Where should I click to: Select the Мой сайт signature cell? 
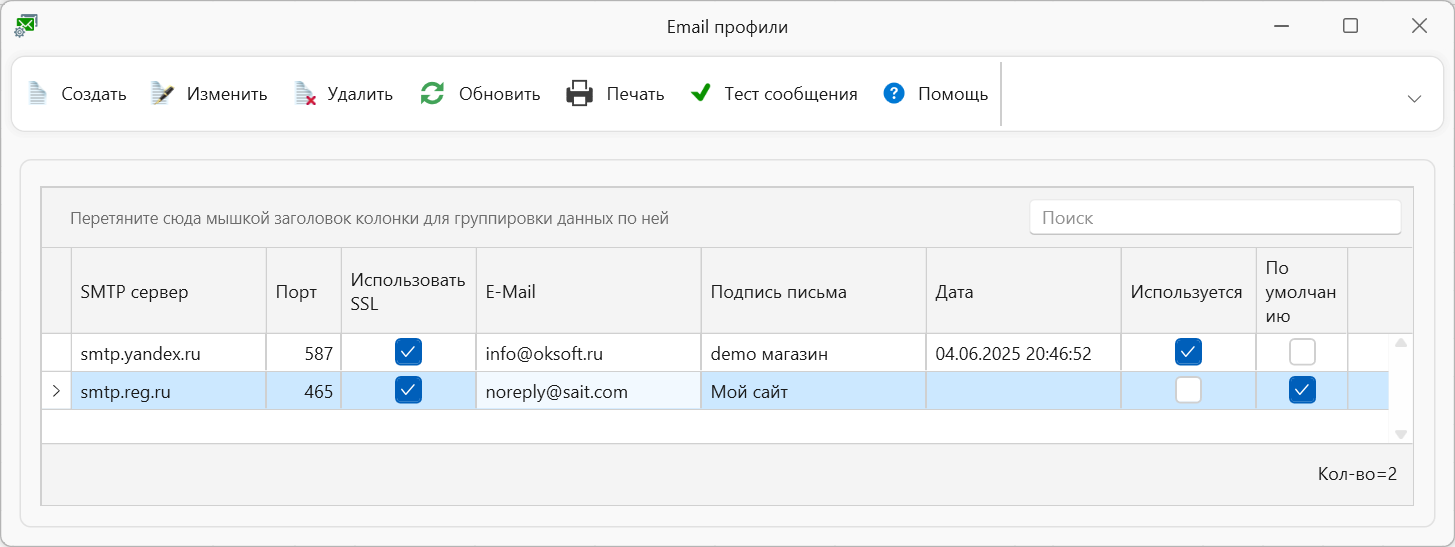coord(813,391)
